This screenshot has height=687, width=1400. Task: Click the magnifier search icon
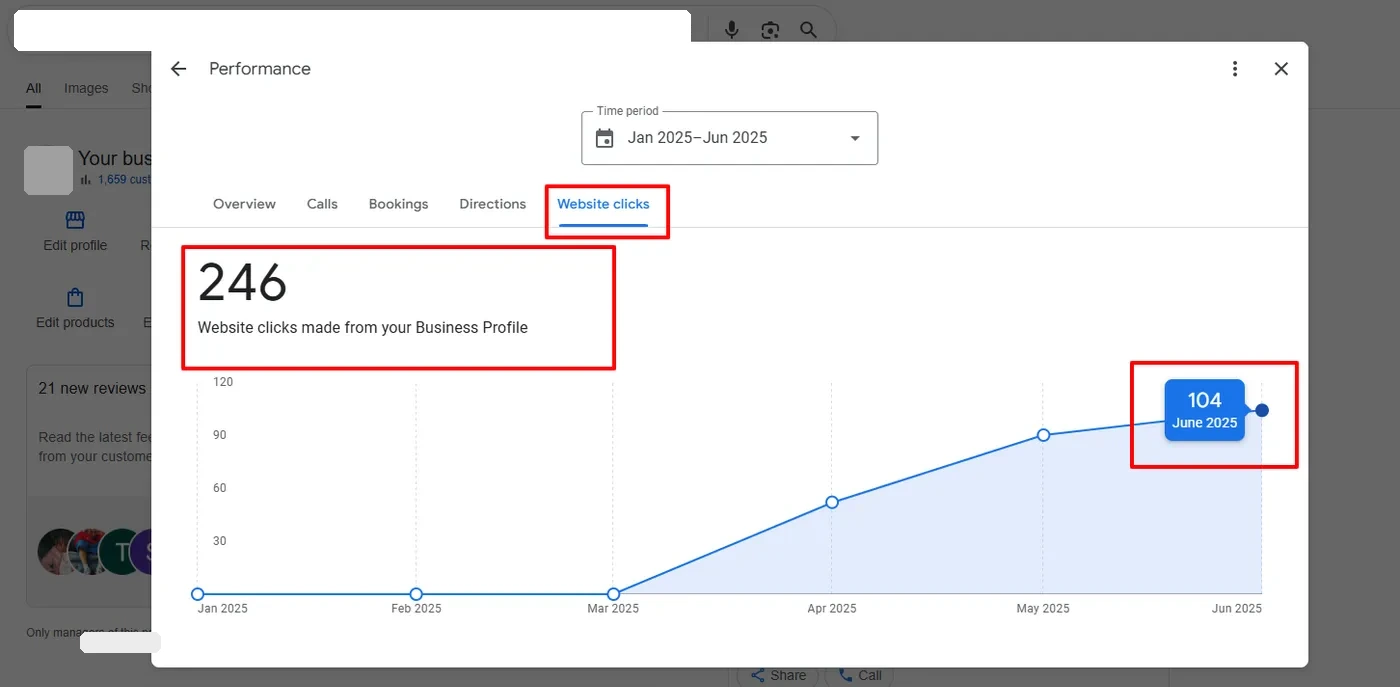coord(809,30)
